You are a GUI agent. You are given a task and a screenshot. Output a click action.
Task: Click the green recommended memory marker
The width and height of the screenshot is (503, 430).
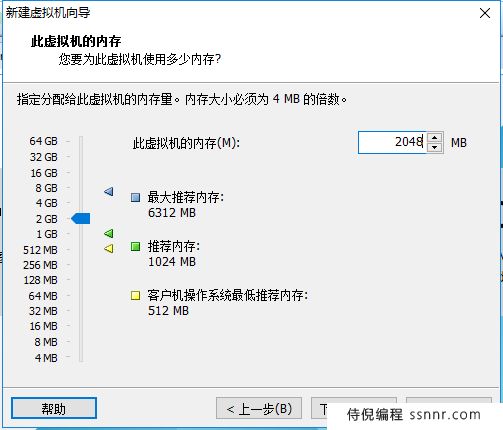point(109,233)
